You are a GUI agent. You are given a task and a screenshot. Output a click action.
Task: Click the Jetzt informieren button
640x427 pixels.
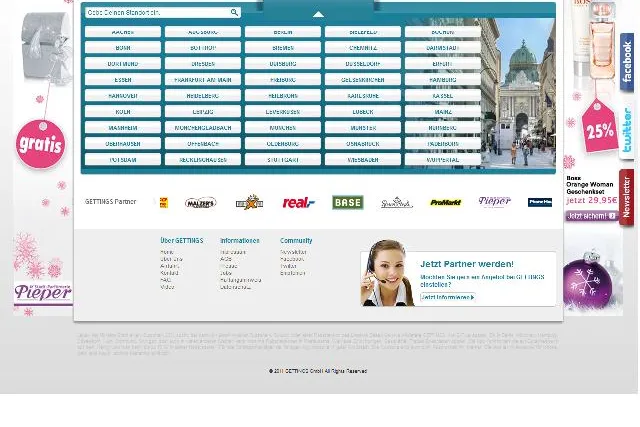pos(448,297)
